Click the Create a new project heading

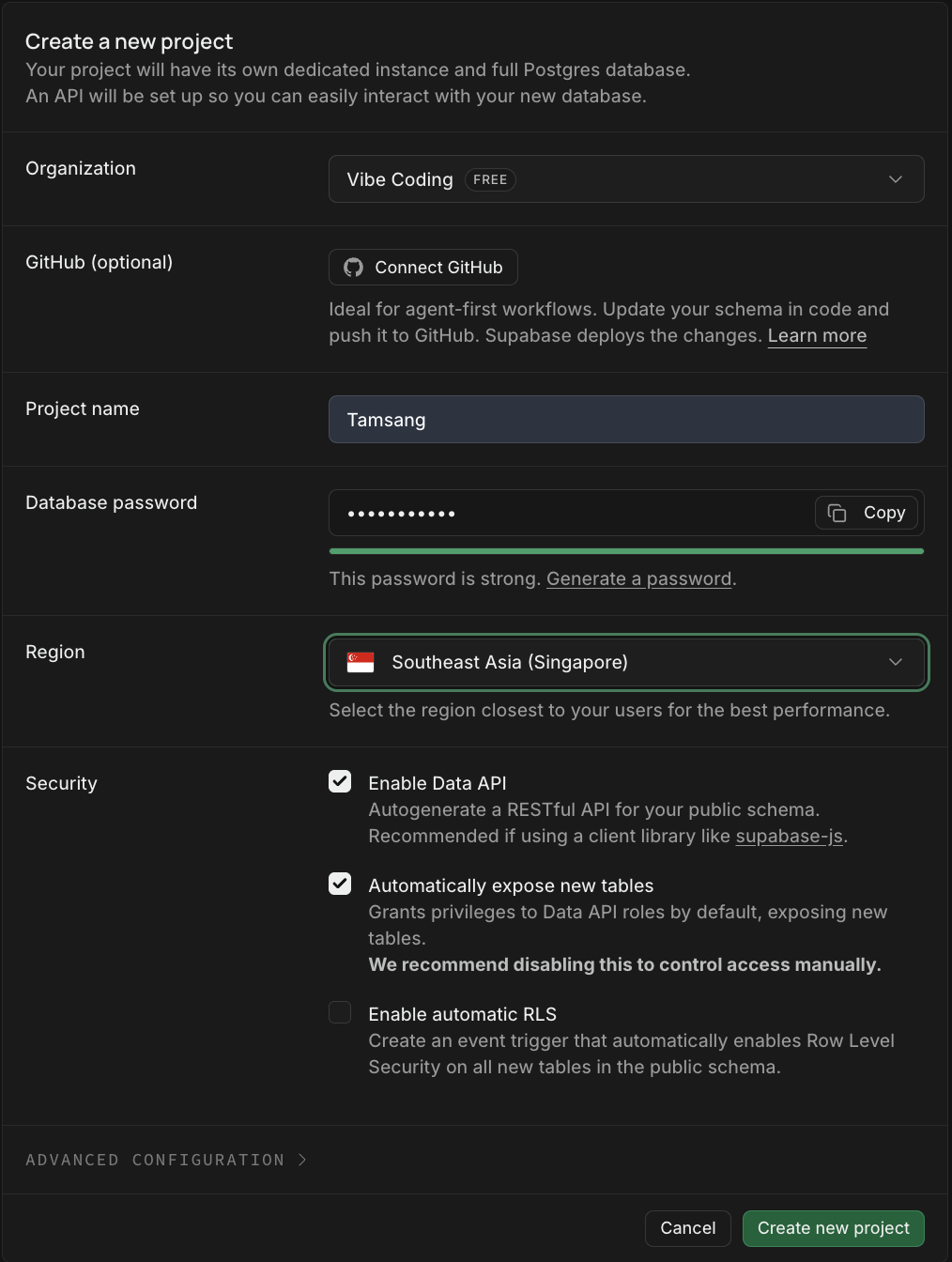tap(129, 41)
